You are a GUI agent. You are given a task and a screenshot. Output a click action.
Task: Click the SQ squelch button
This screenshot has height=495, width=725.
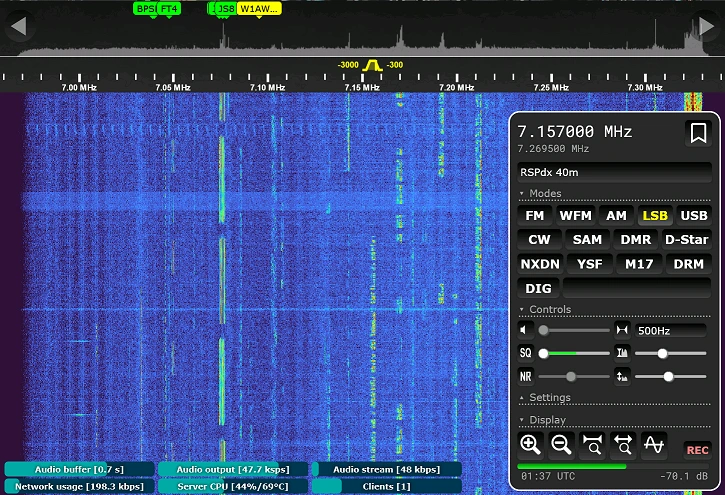click(x=526, y=353)
